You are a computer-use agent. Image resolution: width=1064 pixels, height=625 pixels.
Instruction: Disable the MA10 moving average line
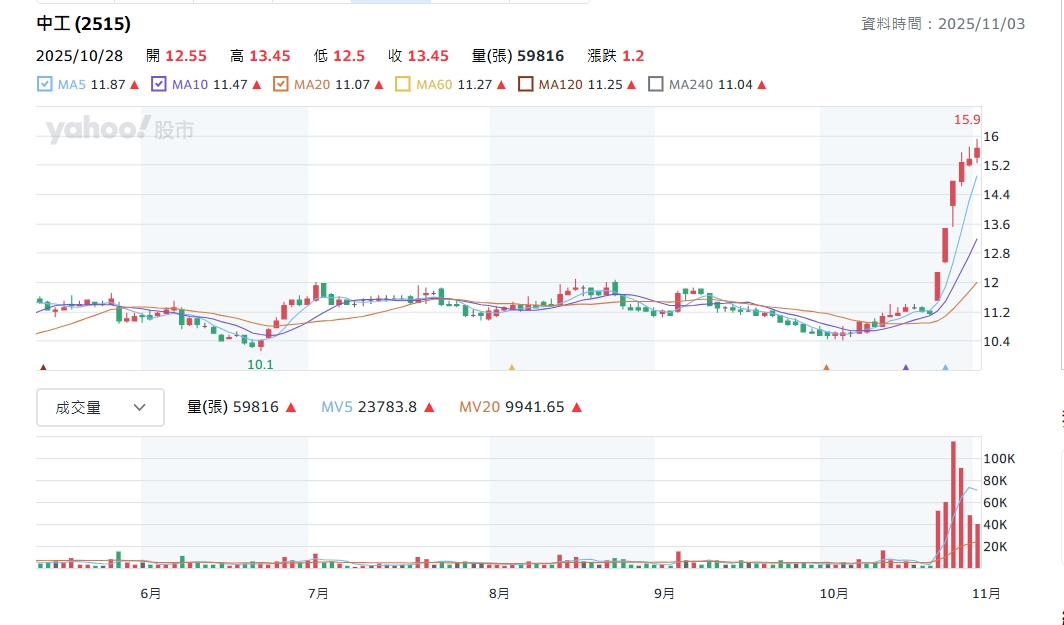(159, 85)
